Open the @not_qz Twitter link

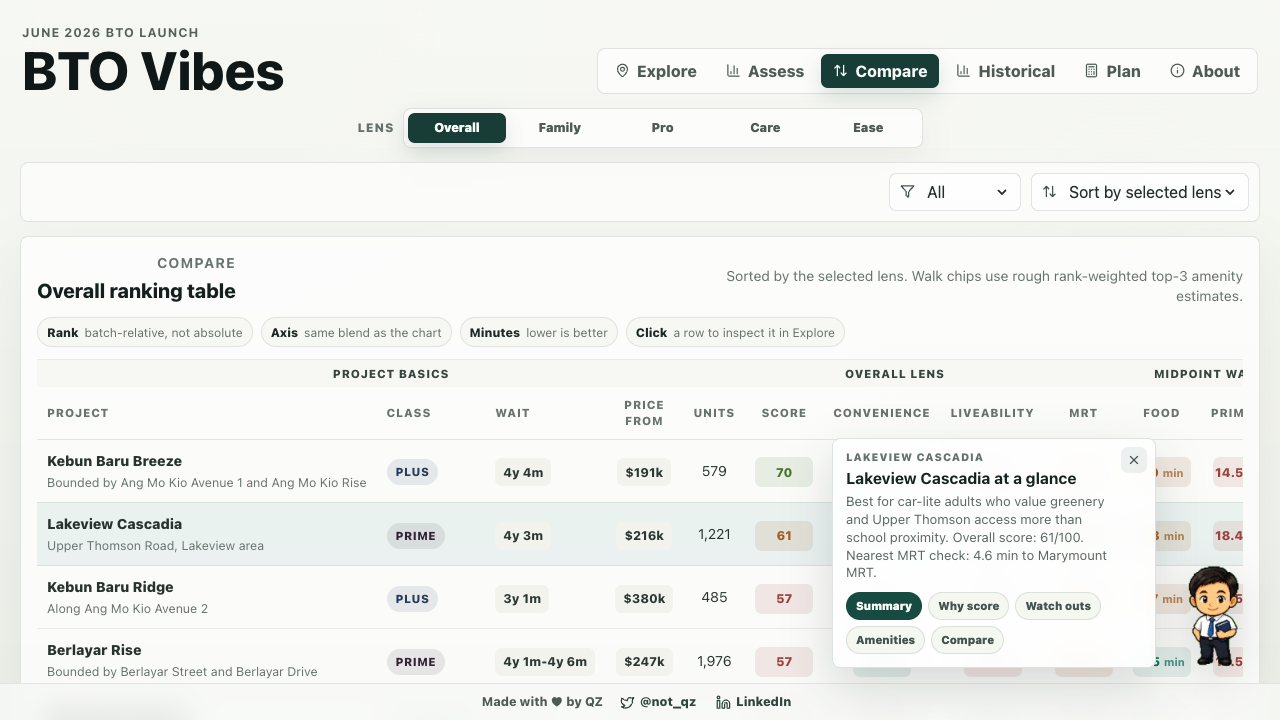pyautogui.click(x=658, y=702)
